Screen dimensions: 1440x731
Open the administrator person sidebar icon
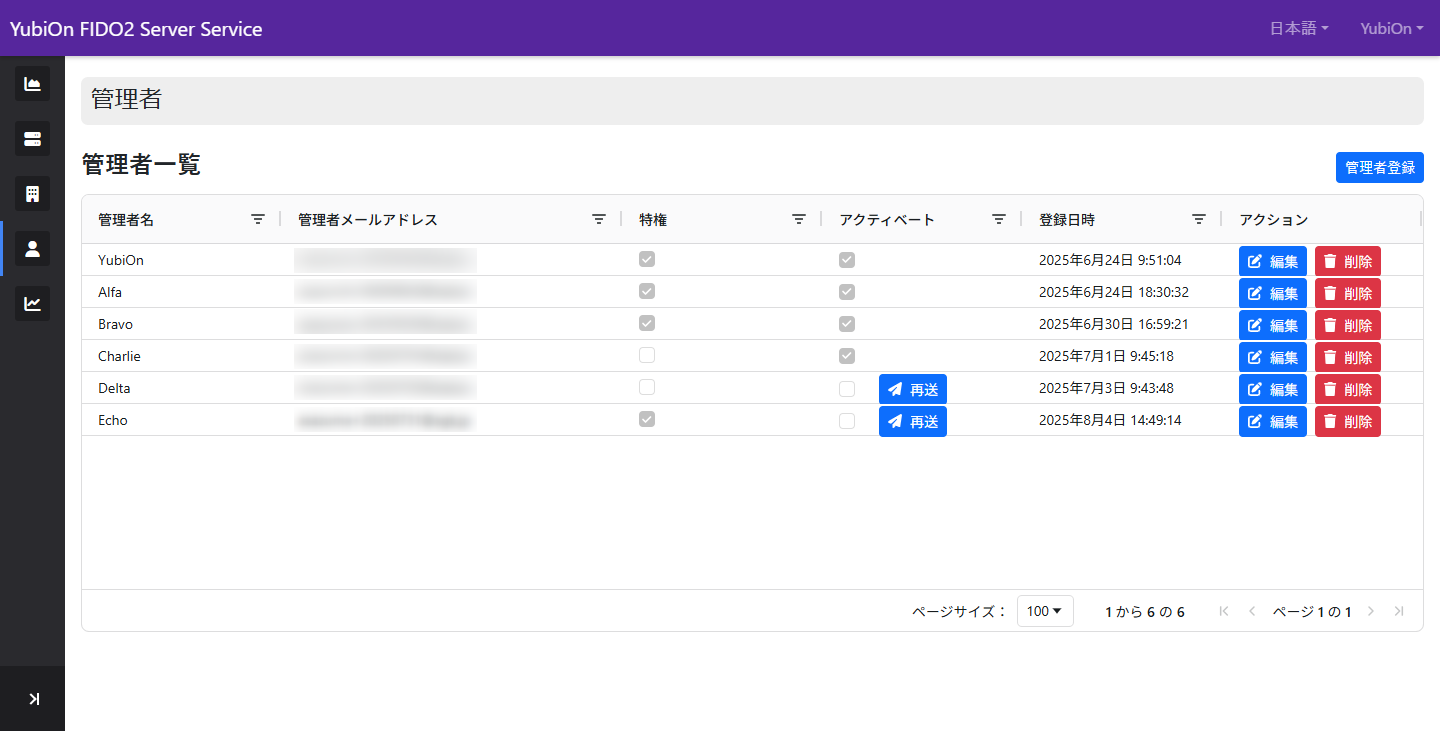pos(32,249)
